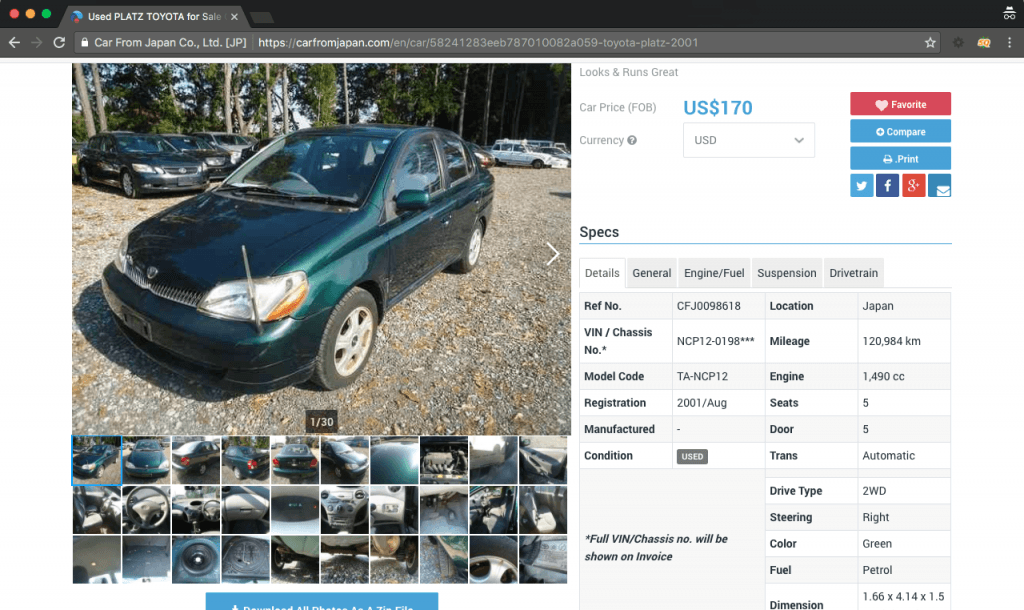Switch to the Suspension tab
Viewport: 1024px width, 610px height.
coord(786,273)
